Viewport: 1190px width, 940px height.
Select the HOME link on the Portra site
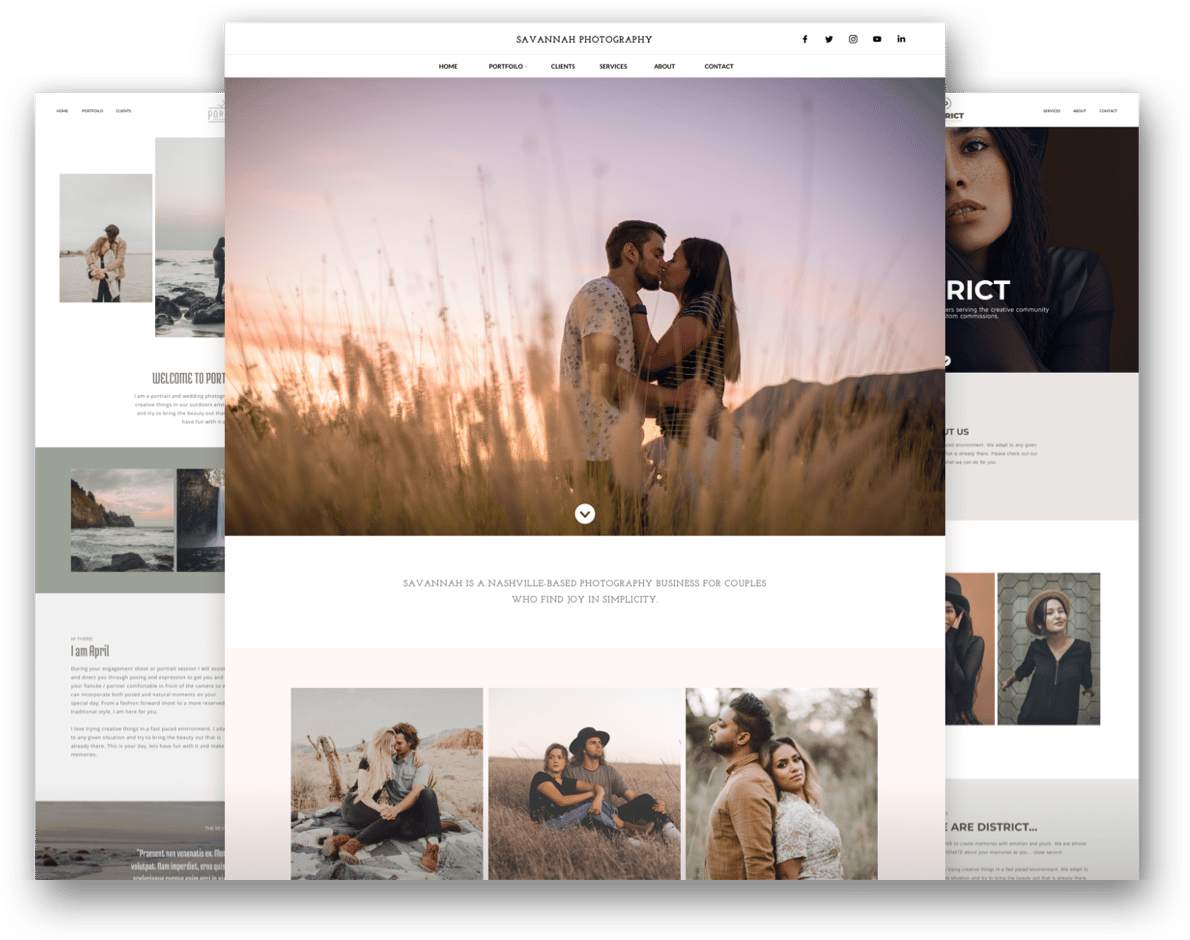[x=62, y=110]
